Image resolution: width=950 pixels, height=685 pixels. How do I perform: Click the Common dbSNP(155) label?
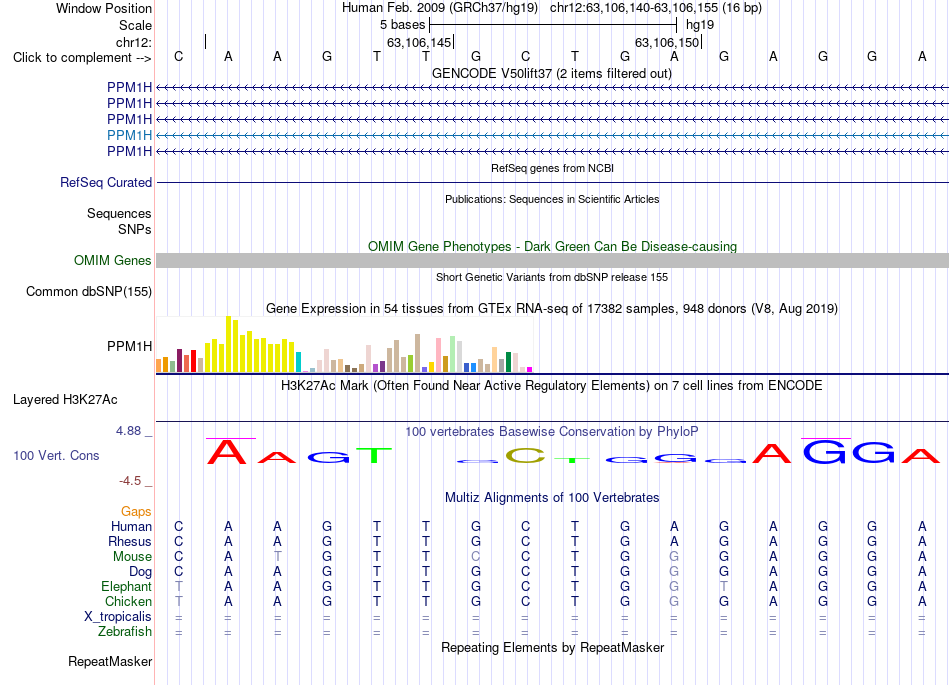[89, 291]
